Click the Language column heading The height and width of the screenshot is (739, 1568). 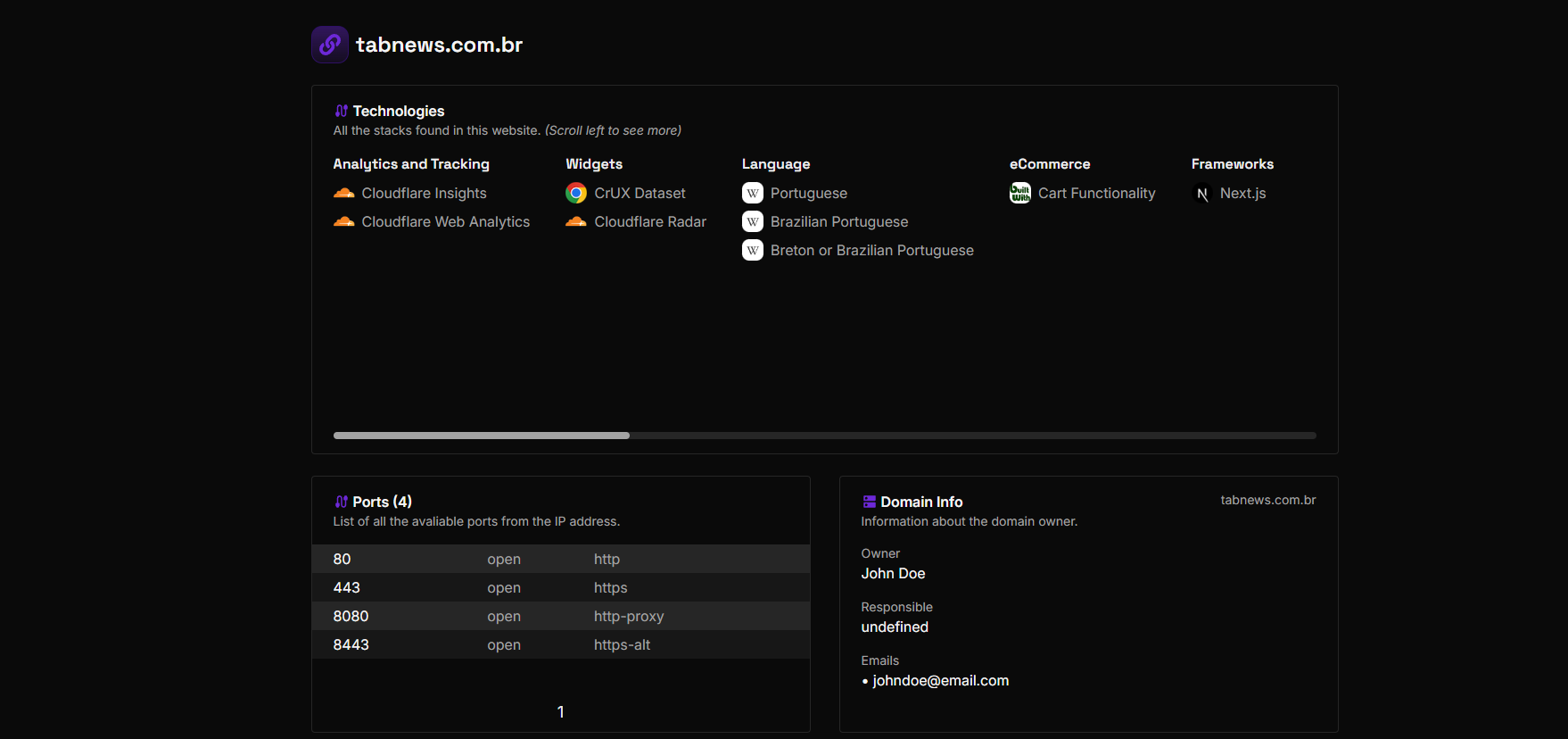[x=776, y=164]
